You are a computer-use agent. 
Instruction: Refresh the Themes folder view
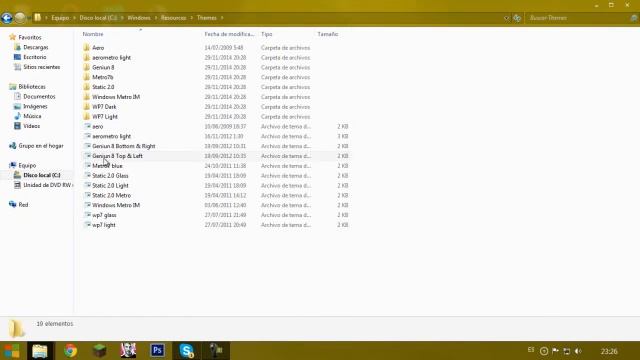pyautogui.click(x=517, y=18)
